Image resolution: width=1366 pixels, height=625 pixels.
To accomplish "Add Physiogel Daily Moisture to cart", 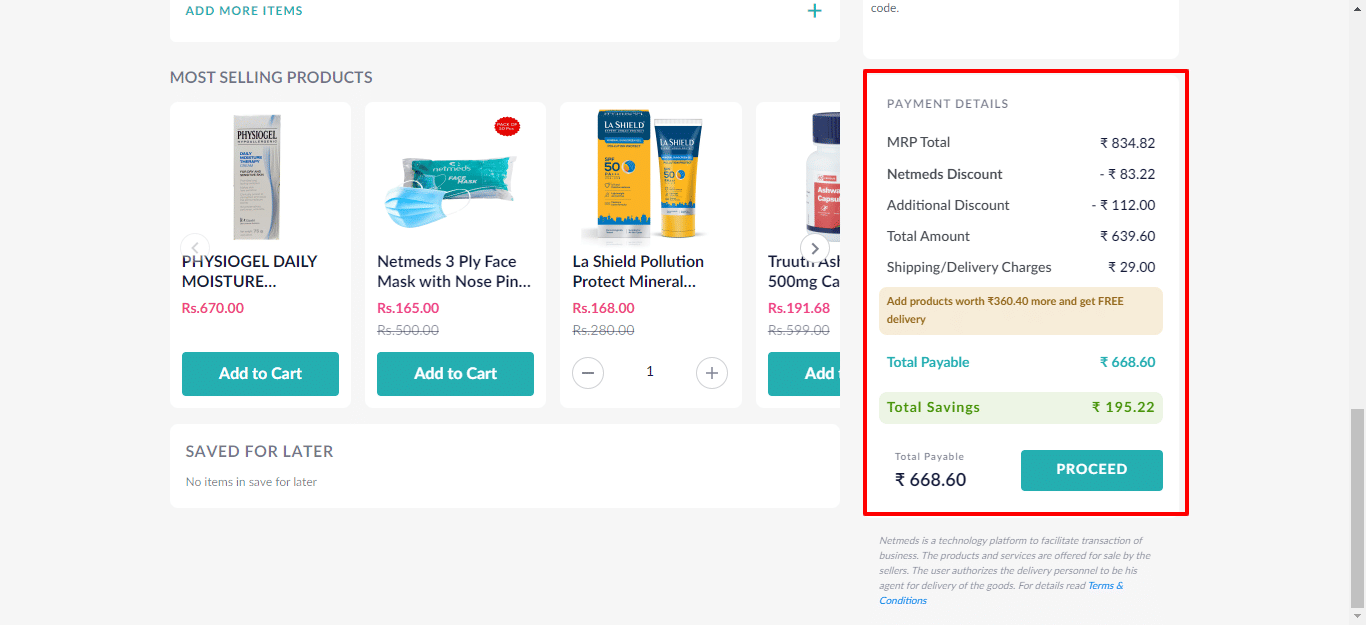I will coord(260,374).
